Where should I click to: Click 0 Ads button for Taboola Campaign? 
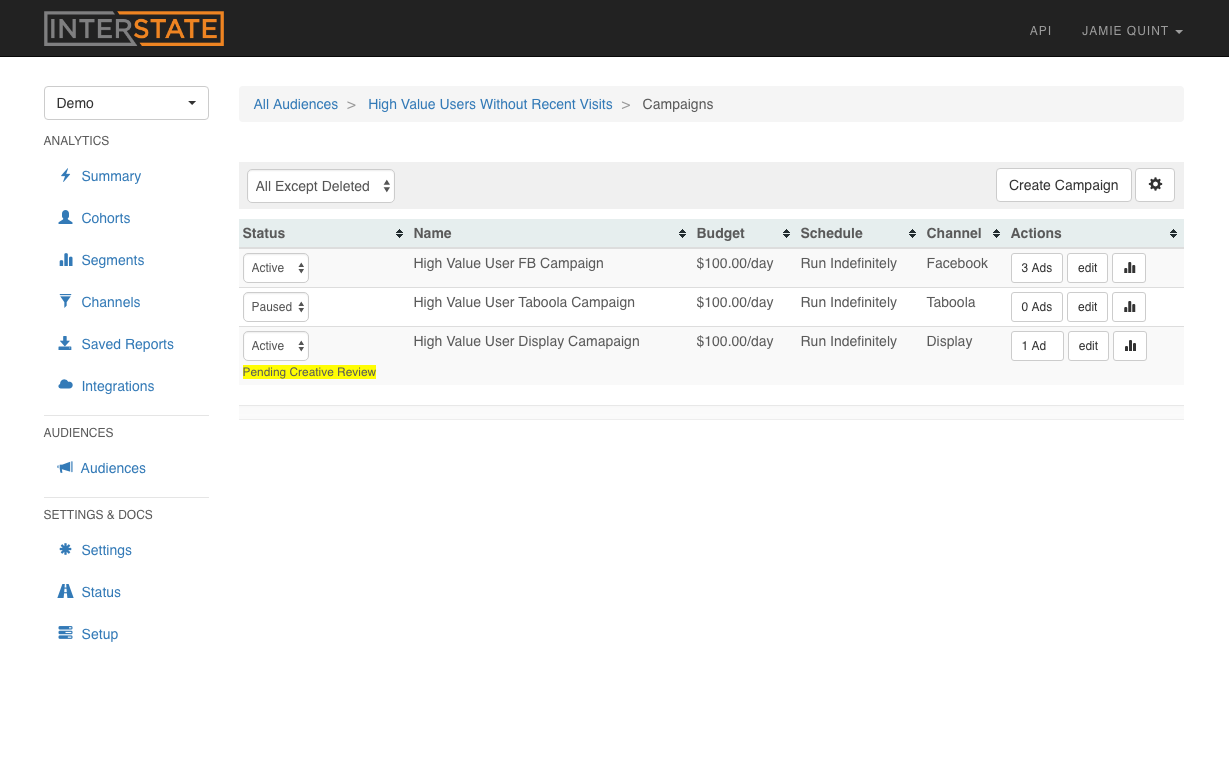(1037, 307)
